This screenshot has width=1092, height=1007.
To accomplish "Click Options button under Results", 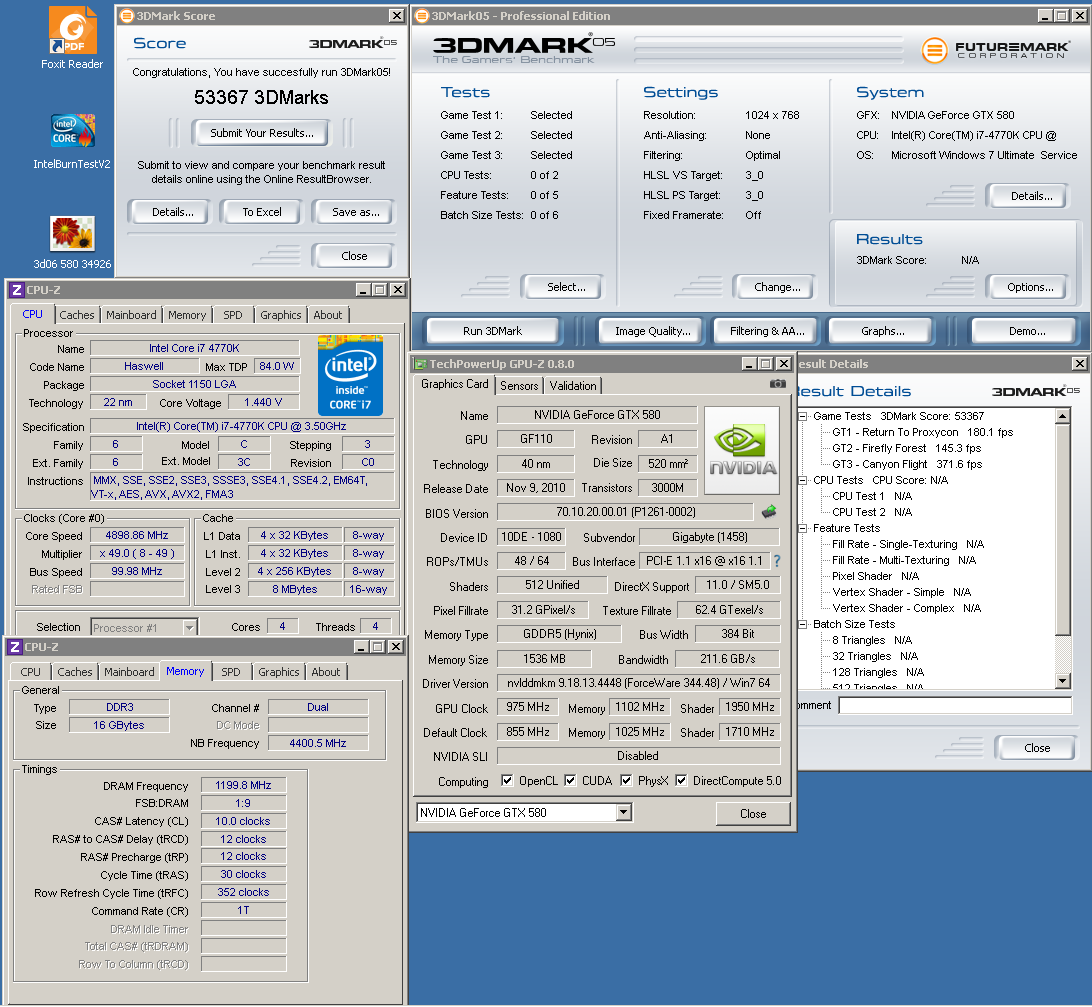I will click(x=1029, y=287).
